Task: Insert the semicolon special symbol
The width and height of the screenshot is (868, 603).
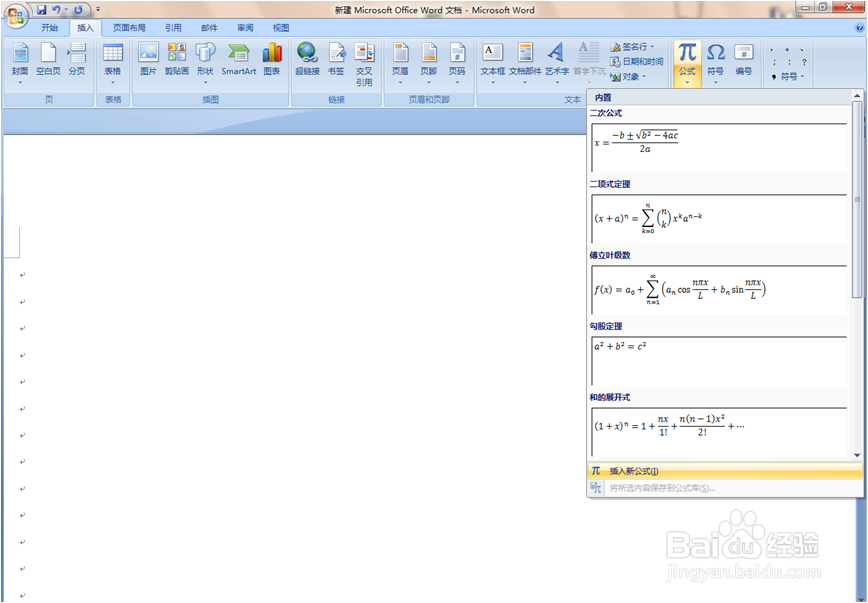Action: 774,63
